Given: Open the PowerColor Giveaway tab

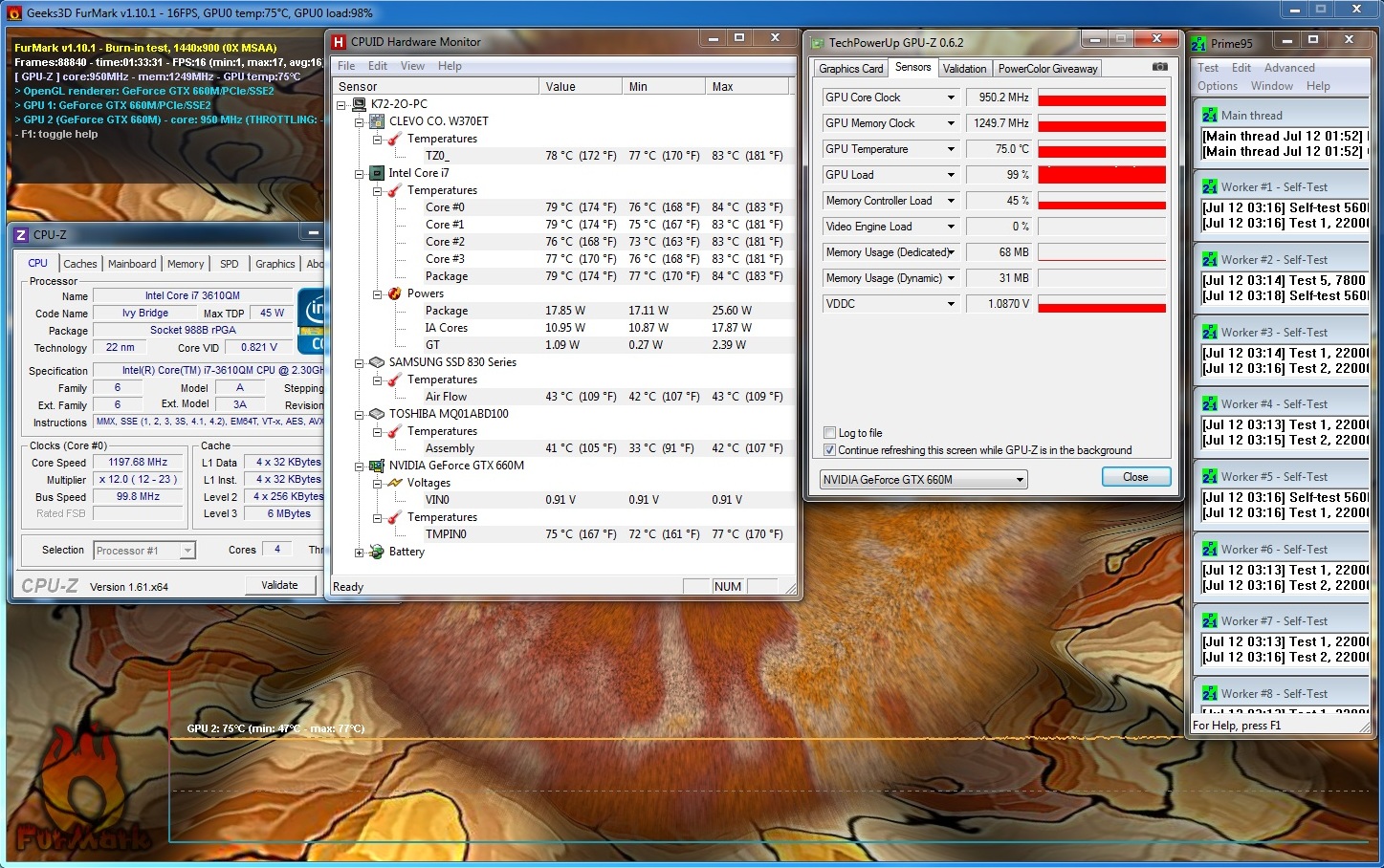Looking at the screenshot, I should tap(1048, 69).
